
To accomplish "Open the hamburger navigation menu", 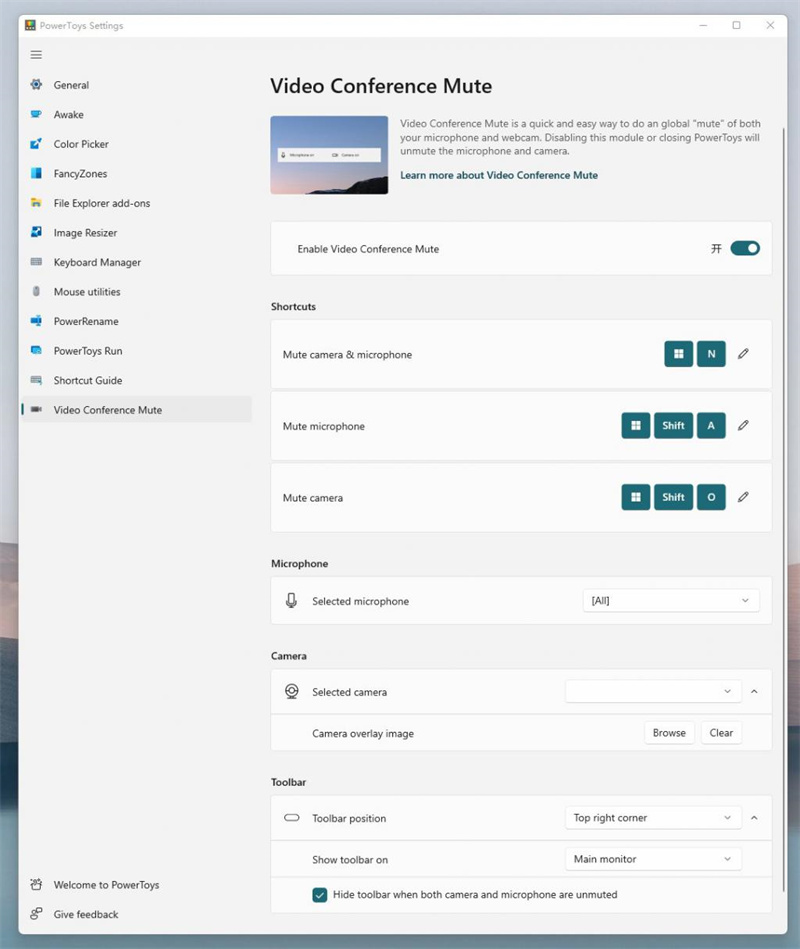I will (37, 55).
